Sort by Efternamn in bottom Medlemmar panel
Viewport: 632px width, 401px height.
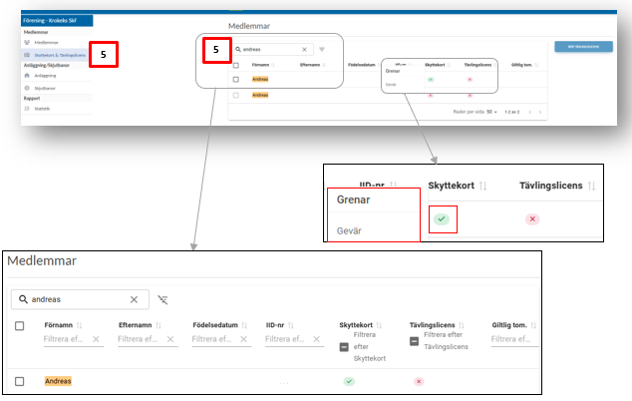(140, 325)
